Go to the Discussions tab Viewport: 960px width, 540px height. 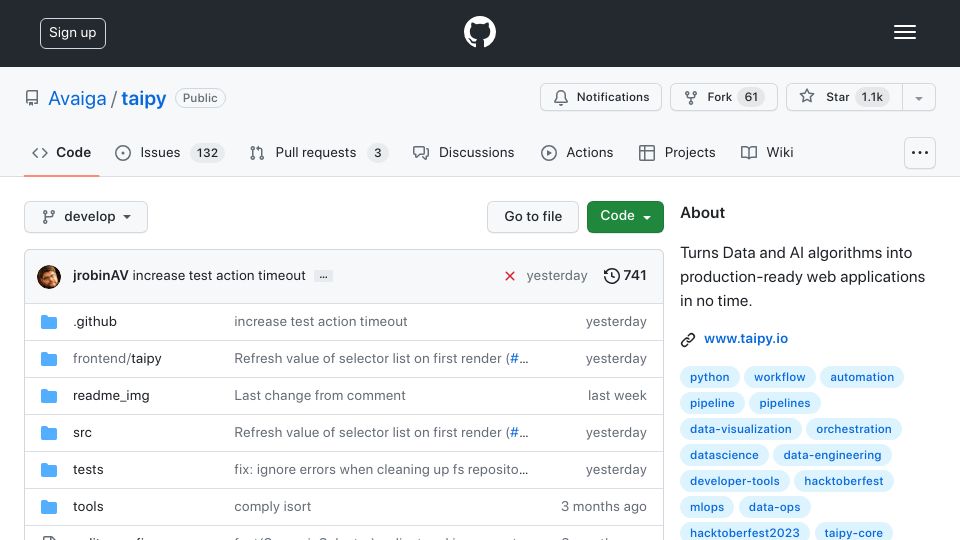pyautogui.click(x=463, y=152)
